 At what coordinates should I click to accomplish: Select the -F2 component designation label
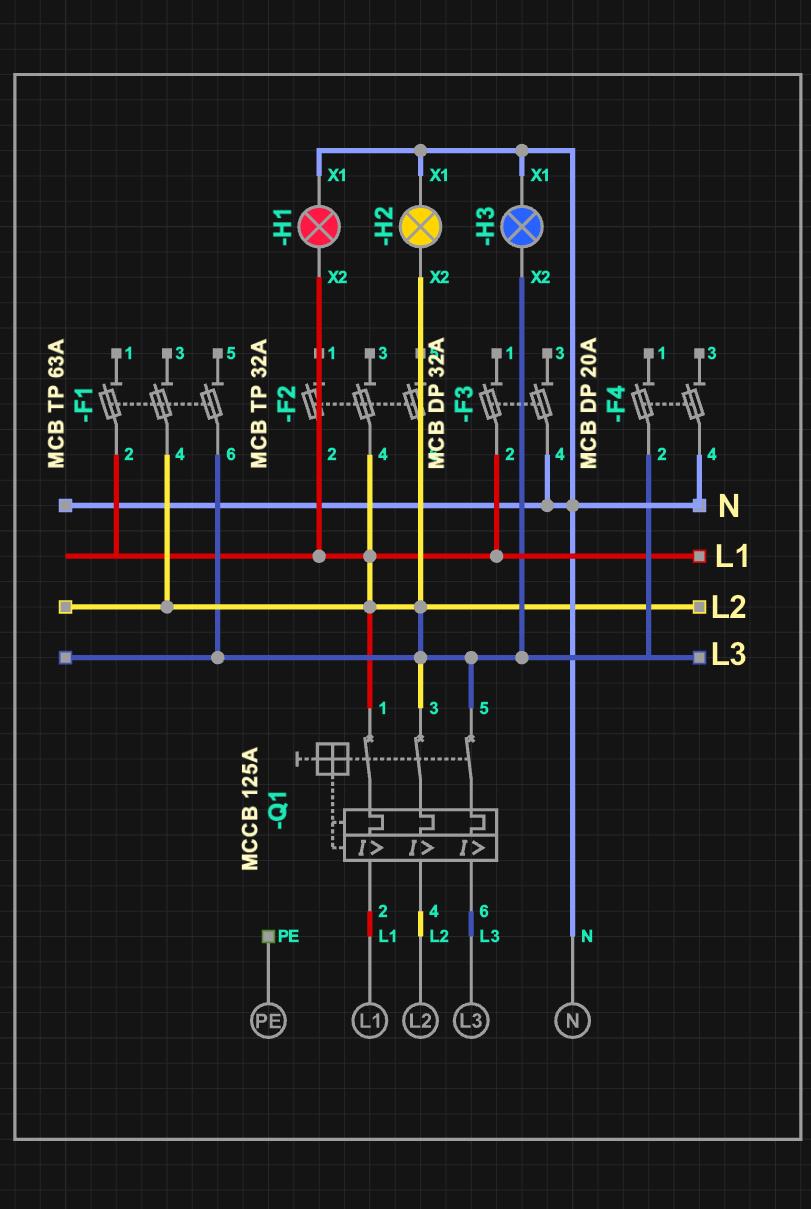(286, 403)
